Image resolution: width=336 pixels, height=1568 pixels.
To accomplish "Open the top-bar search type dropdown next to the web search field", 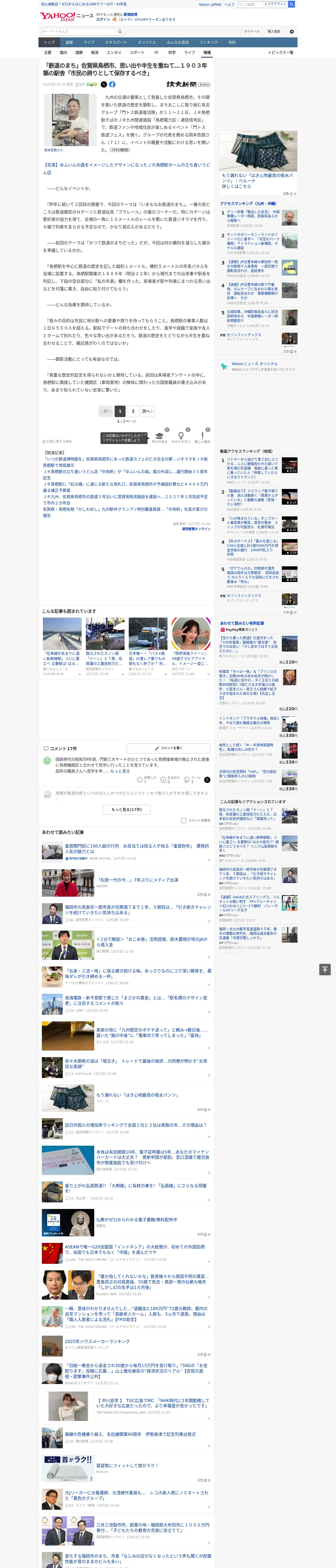I will [x=275, y=4].
